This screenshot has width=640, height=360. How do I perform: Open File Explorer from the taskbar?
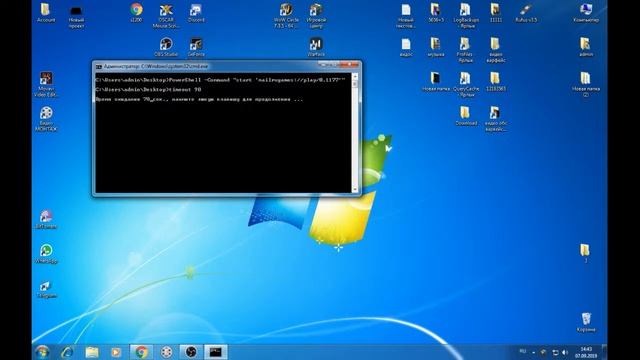click(92, 352)
